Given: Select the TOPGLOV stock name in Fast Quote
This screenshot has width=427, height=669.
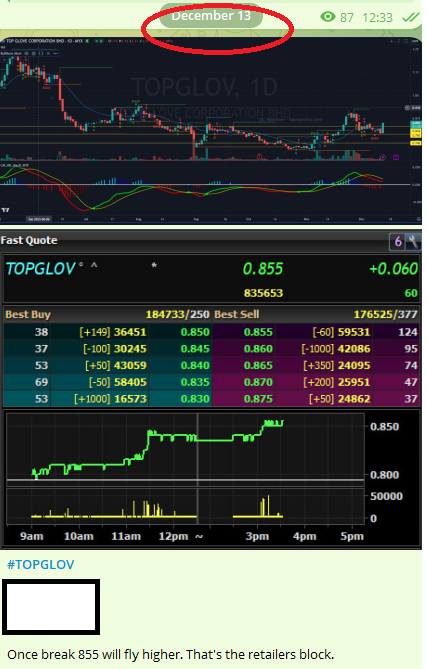Looking at the screenshot, I should [41, 269].
